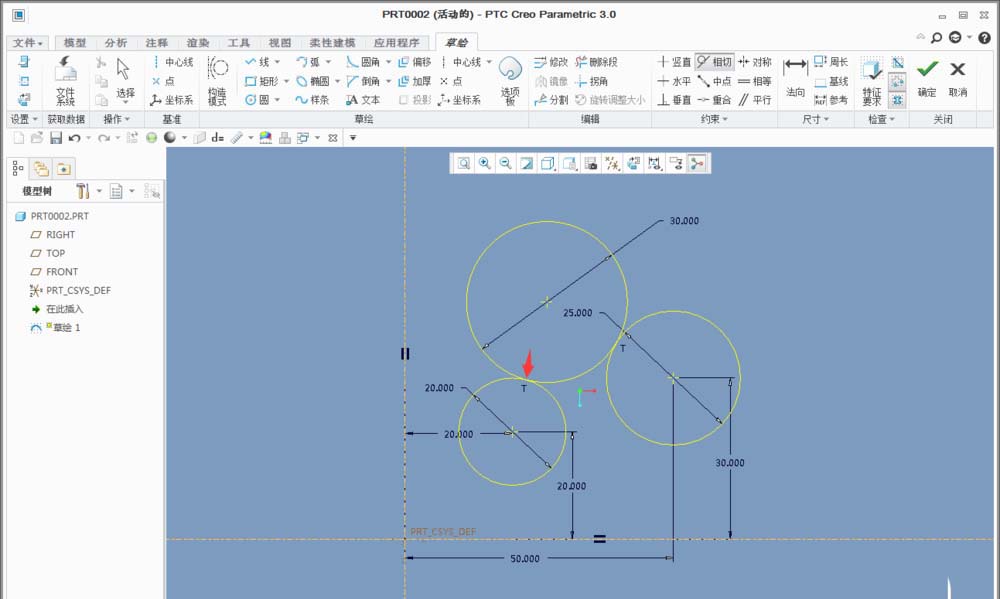Toggle the 相切 (Tangent) constraint button

(714, 62)
